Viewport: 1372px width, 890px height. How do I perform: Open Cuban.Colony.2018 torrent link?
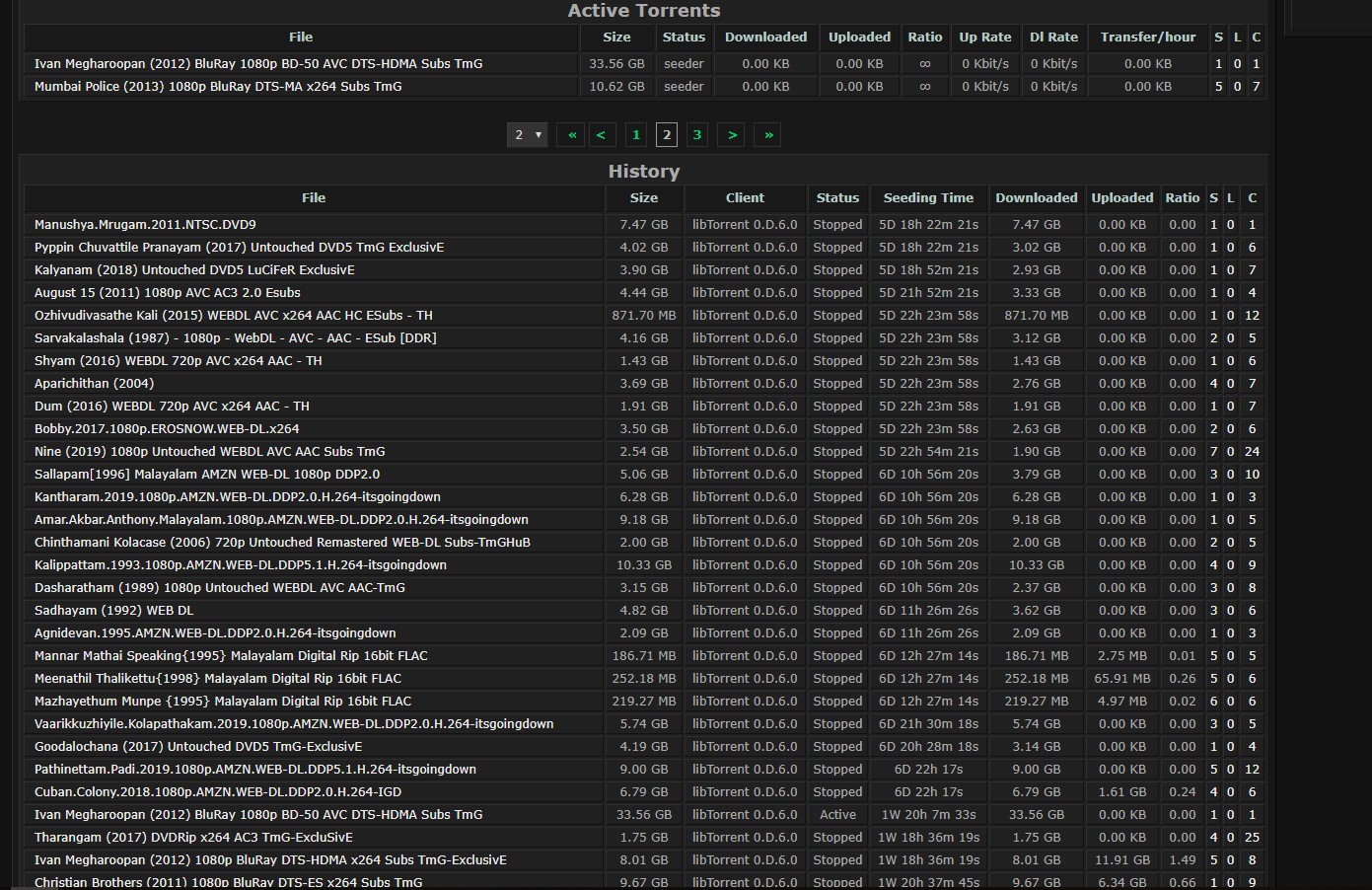[x=218, y=792]
